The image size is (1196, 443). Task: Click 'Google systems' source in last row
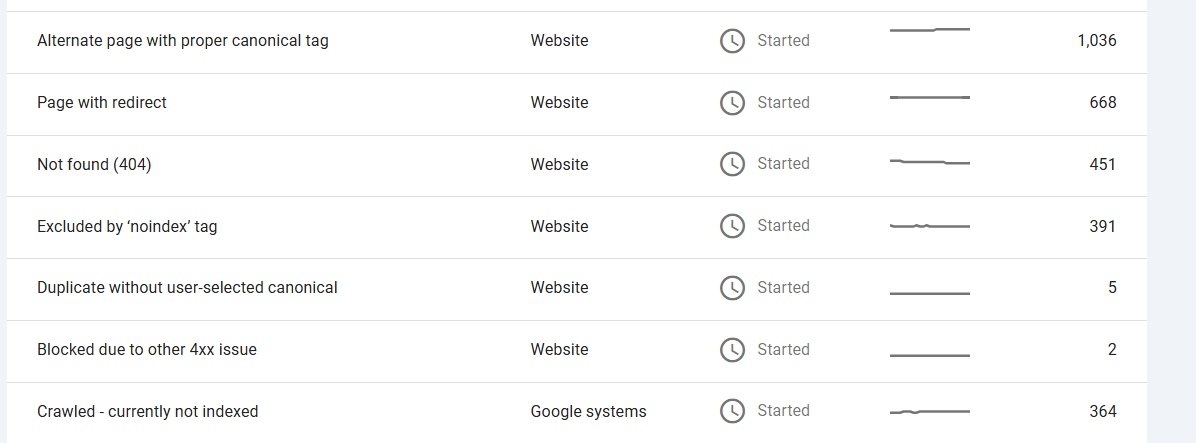(588, 412)
